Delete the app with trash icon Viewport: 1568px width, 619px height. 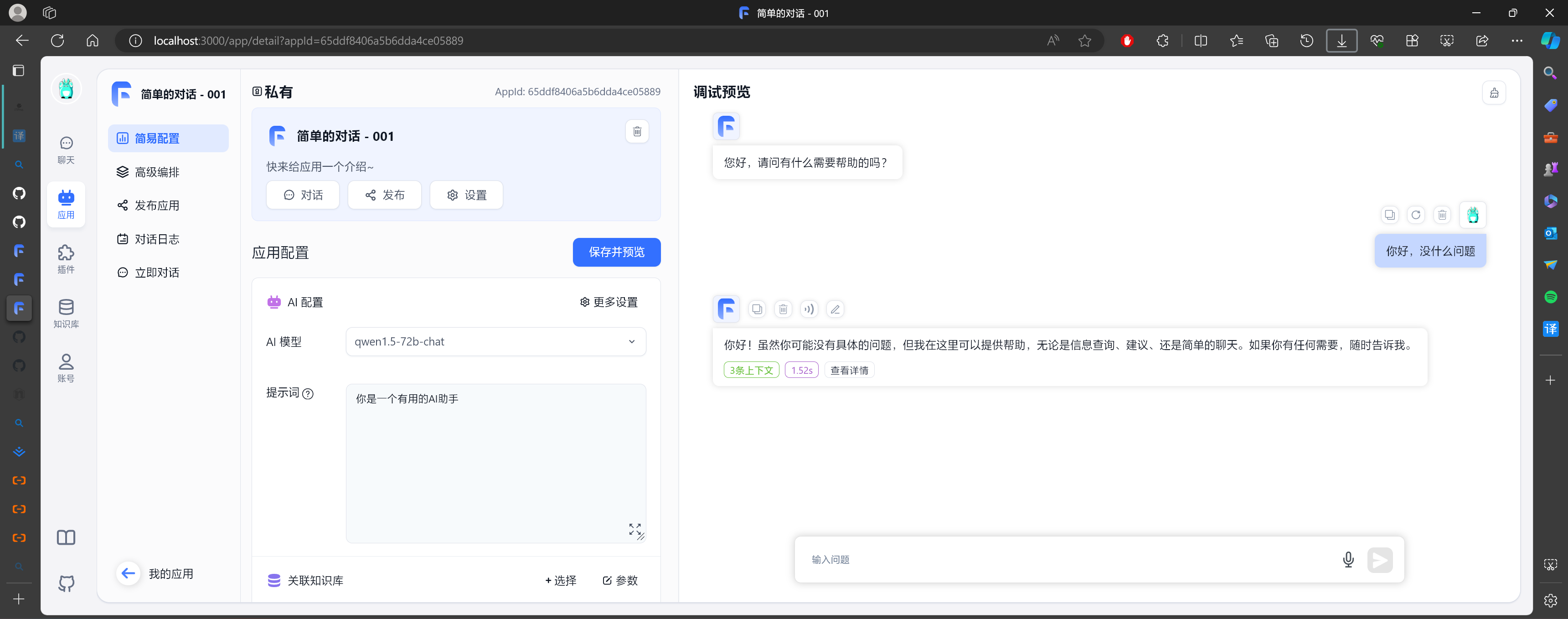[x=637, y=131]
